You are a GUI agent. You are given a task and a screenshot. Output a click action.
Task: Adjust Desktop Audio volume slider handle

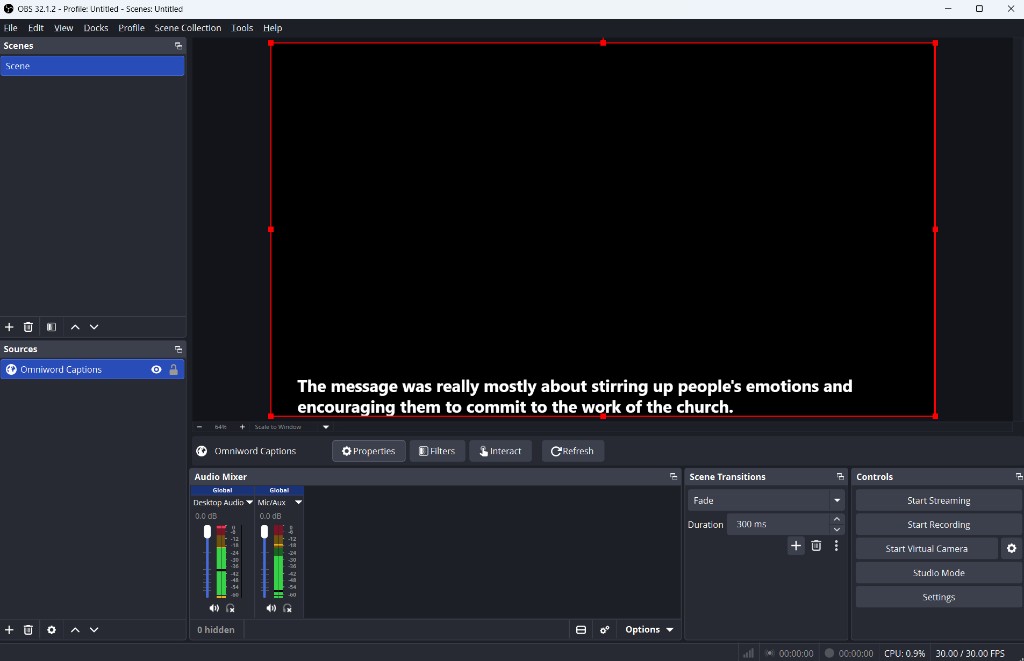click(x=208, y=532)
